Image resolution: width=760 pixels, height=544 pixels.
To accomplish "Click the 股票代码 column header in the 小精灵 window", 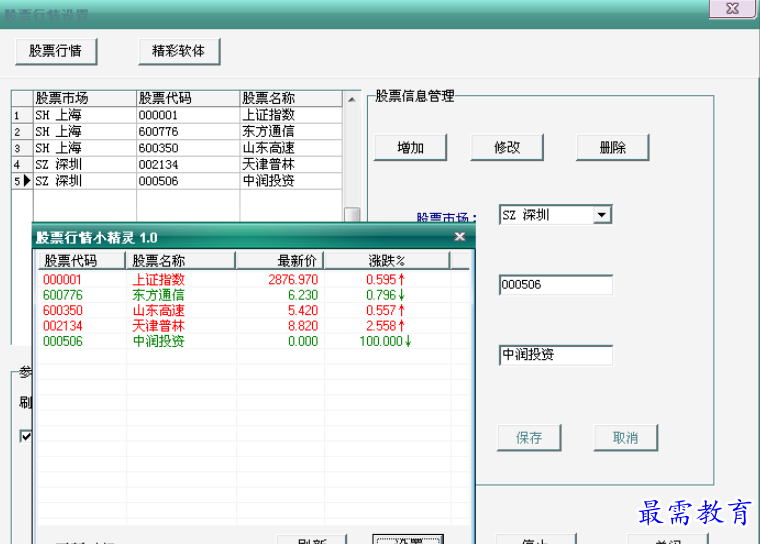I will (x=82, y=261).
